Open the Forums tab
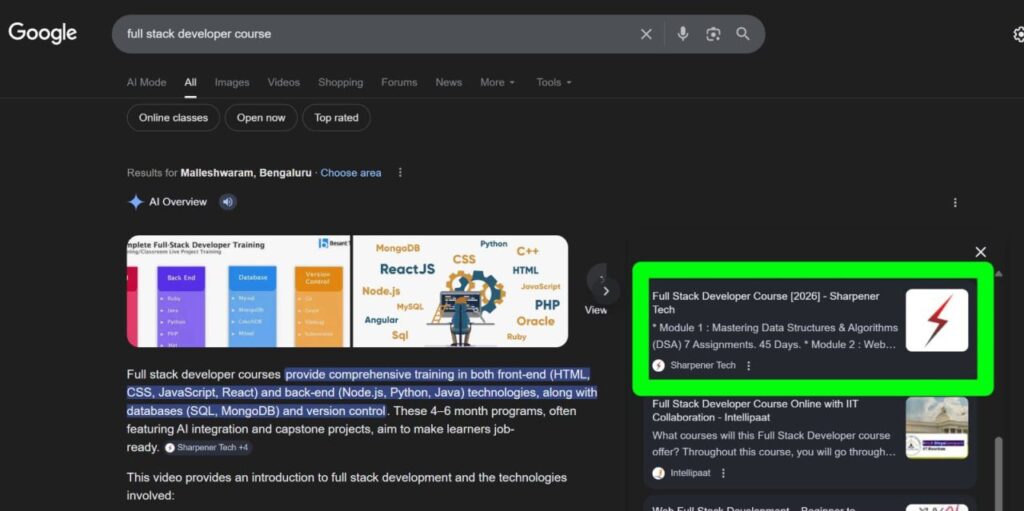 pyautogui.click(x=399, y=82)
